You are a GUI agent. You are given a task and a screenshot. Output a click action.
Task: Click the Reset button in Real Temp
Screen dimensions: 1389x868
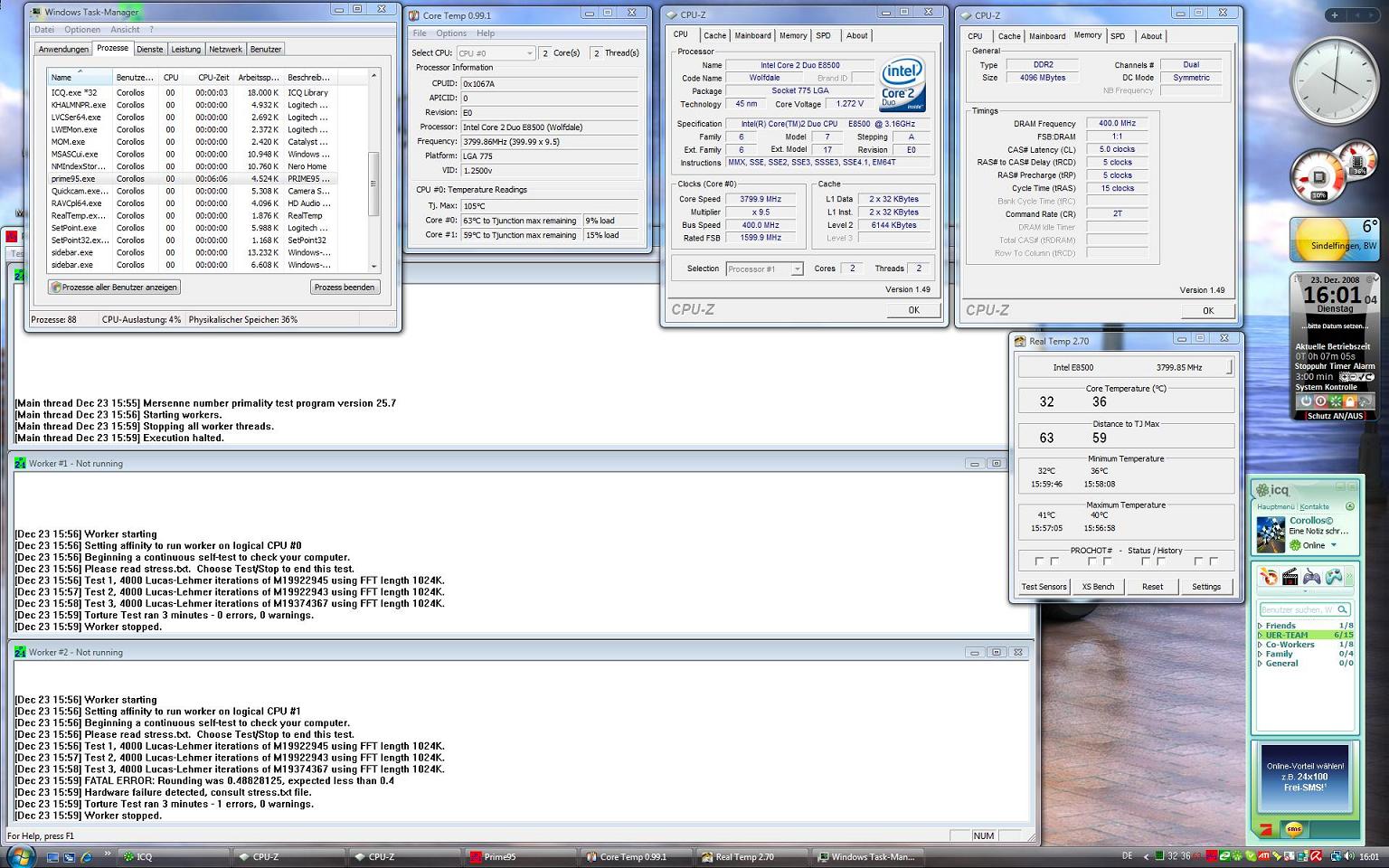coord(1152,587)
